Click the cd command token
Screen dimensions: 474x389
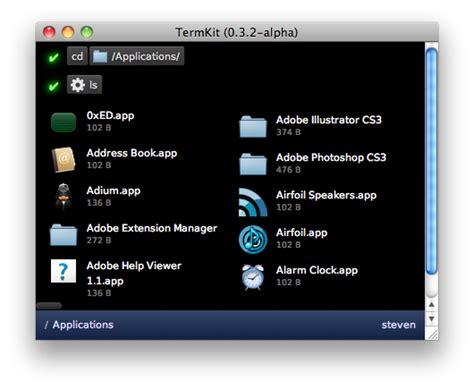[x=77, y=56]
